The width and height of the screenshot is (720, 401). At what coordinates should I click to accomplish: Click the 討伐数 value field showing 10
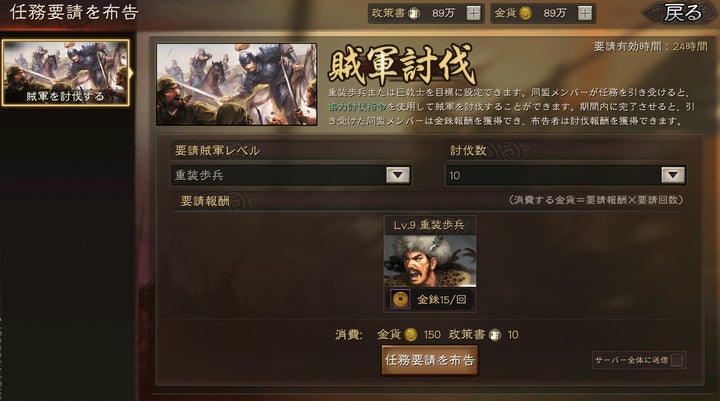[566, 175]
